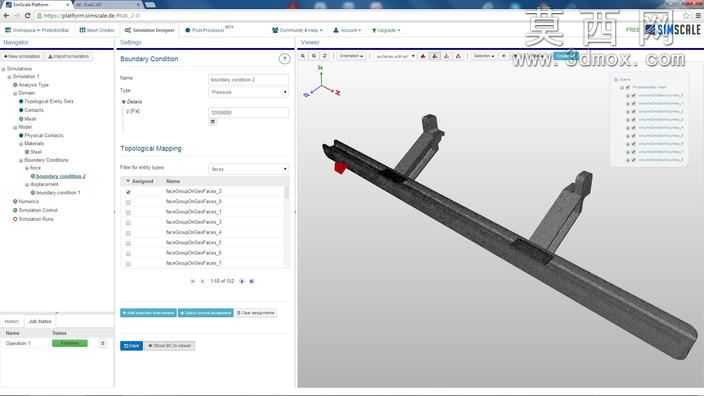Select Contacts under Domain
The width and height of the screenshot is (704, 396).
31,110
